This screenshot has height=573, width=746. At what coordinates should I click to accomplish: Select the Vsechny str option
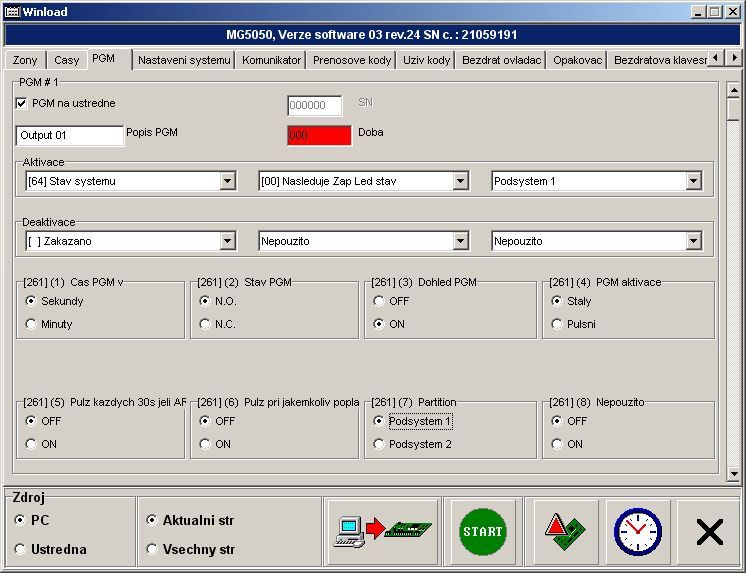[x=152, y=549]
